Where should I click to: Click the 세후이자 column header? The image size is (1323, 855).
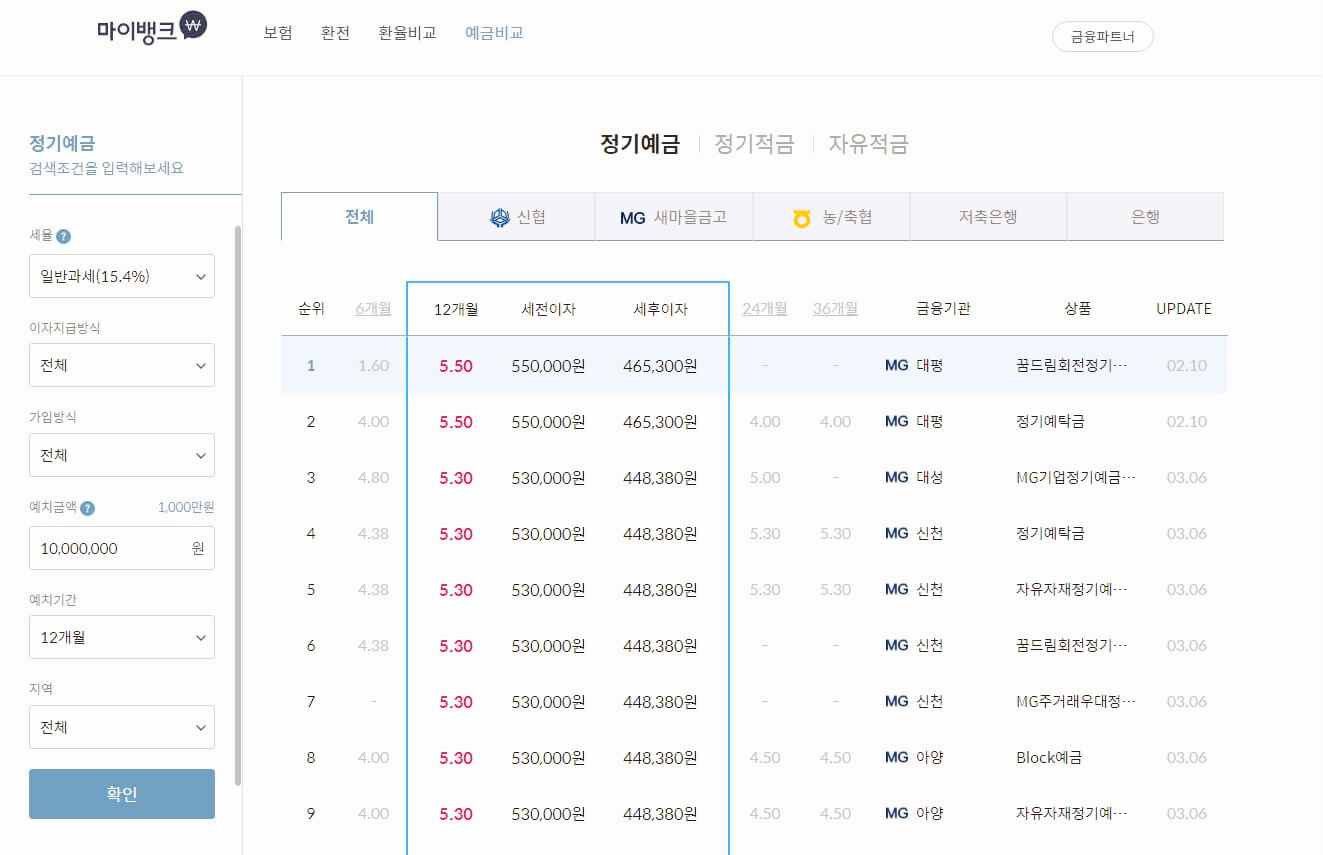pos(661,309)
